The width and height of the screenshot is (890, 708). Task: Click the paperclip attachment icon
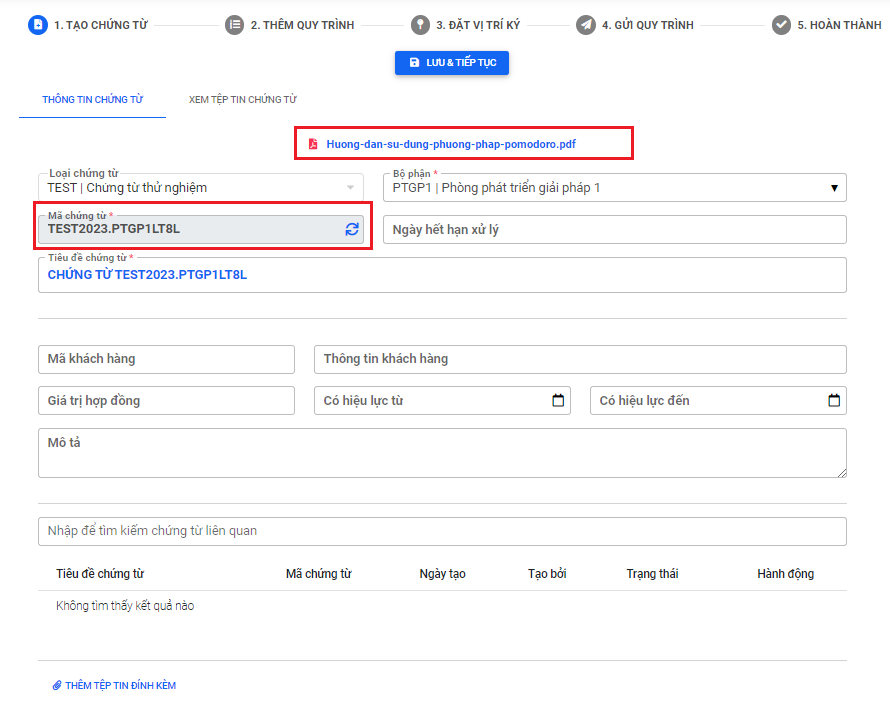[x=57, y=685]
